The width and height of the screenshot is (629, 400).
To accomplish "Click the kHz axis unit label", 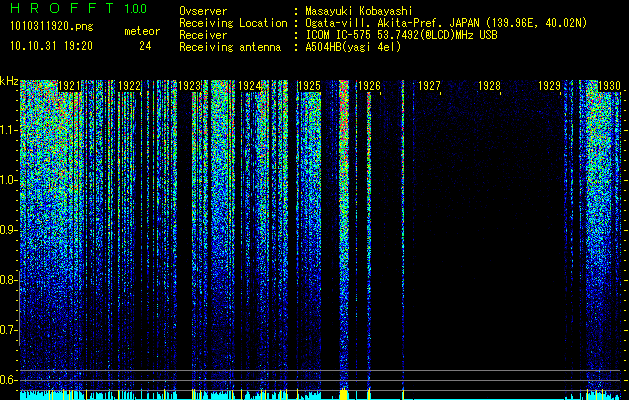I will (9, 81).
